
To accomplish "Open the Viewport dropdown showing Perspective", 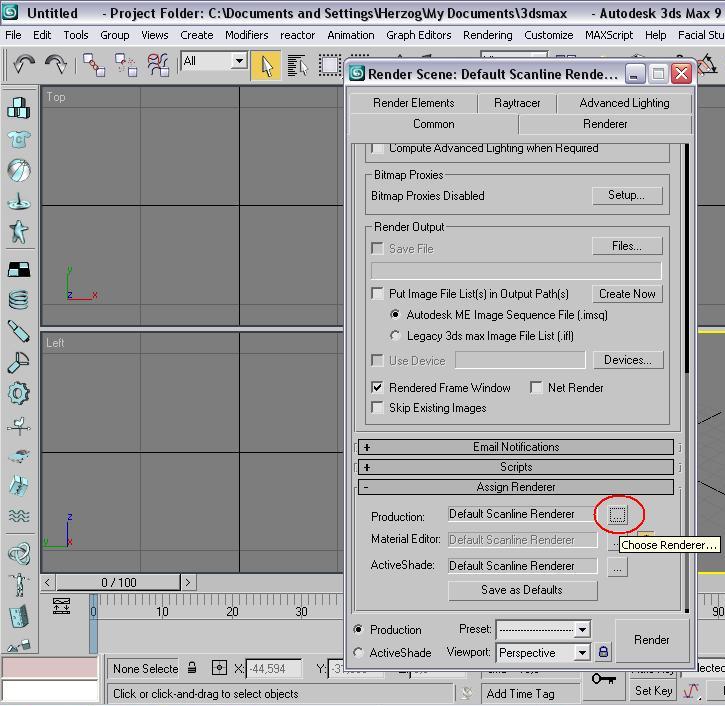I will (582, 652).
